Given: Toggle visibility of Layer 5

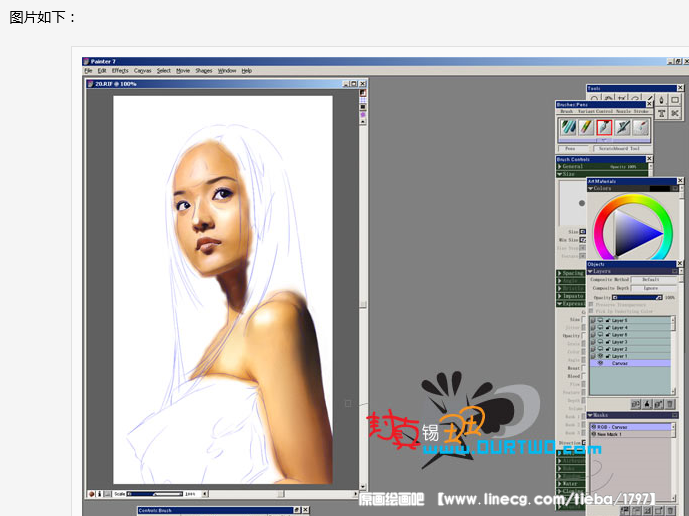Looking at the screenshot, I should (x=600, y=320).
